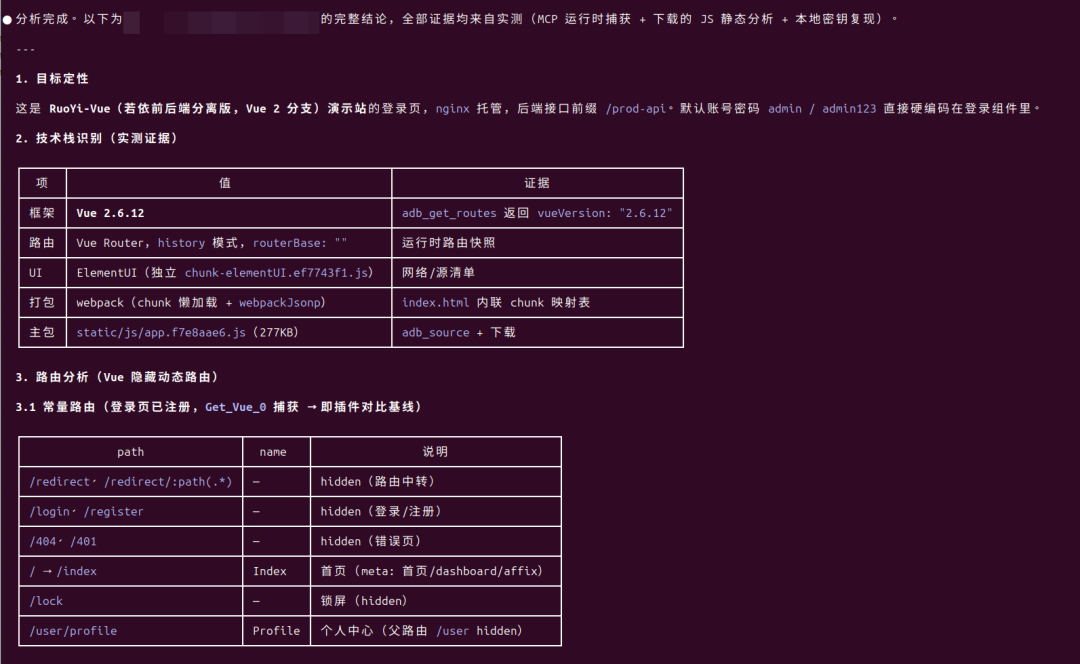This screenshot has height=664, width=1080.
Task: Click the white bullet before '分析完成'
Action: [x=7, y=19]
